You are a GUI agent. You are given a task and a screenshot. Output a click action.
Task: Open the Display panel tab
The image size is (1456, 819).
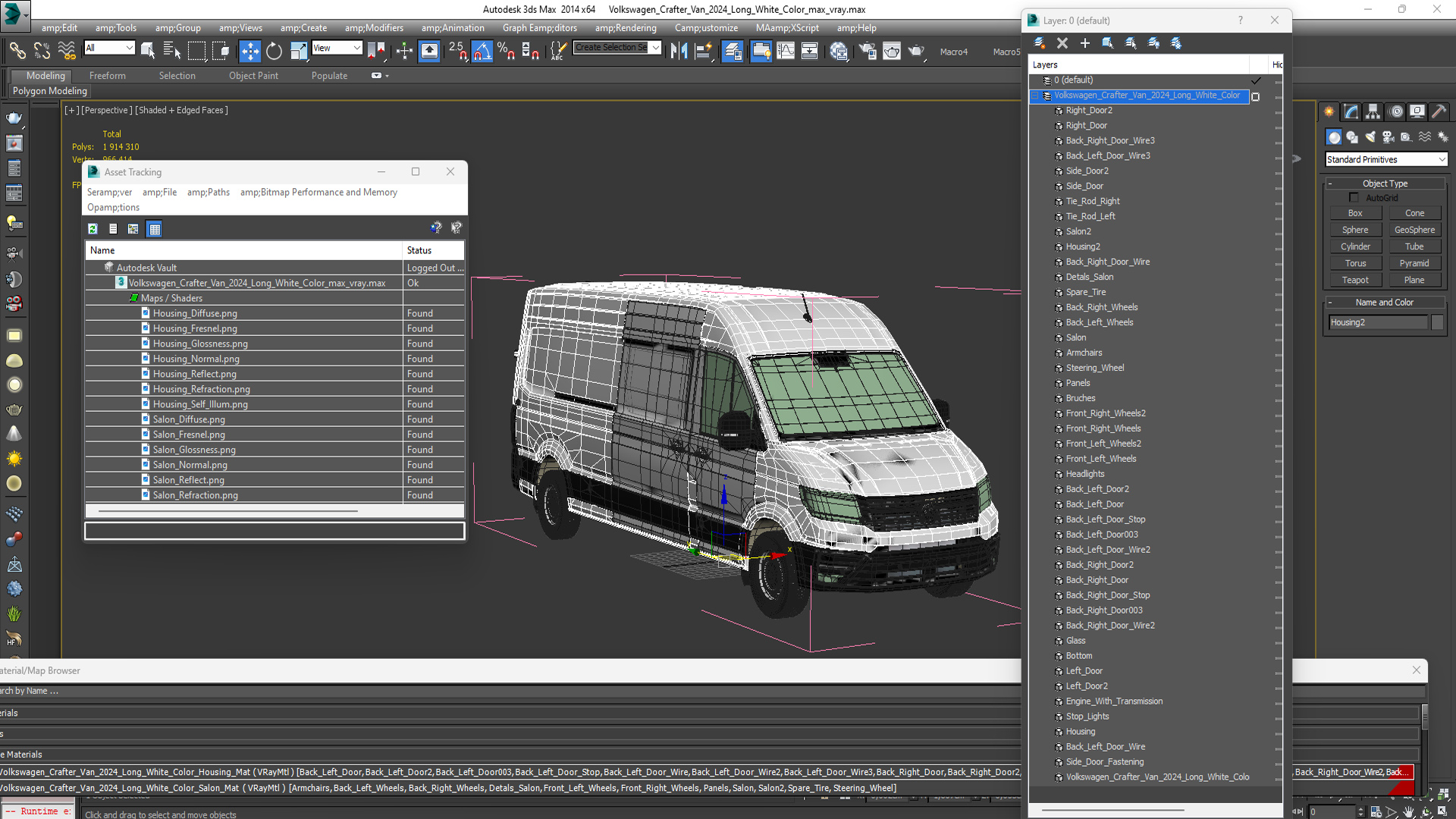[x=1417, y=111]
